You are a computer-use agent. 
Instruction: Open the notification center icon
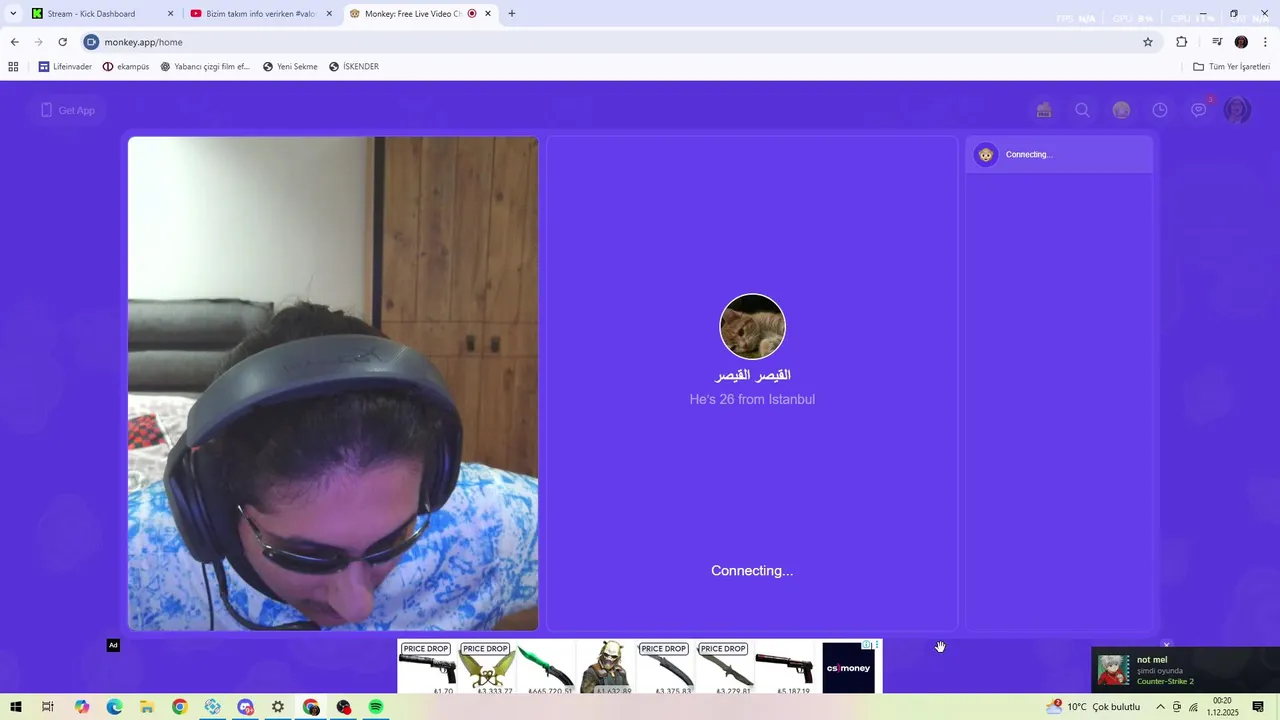tap(1258, 707)
